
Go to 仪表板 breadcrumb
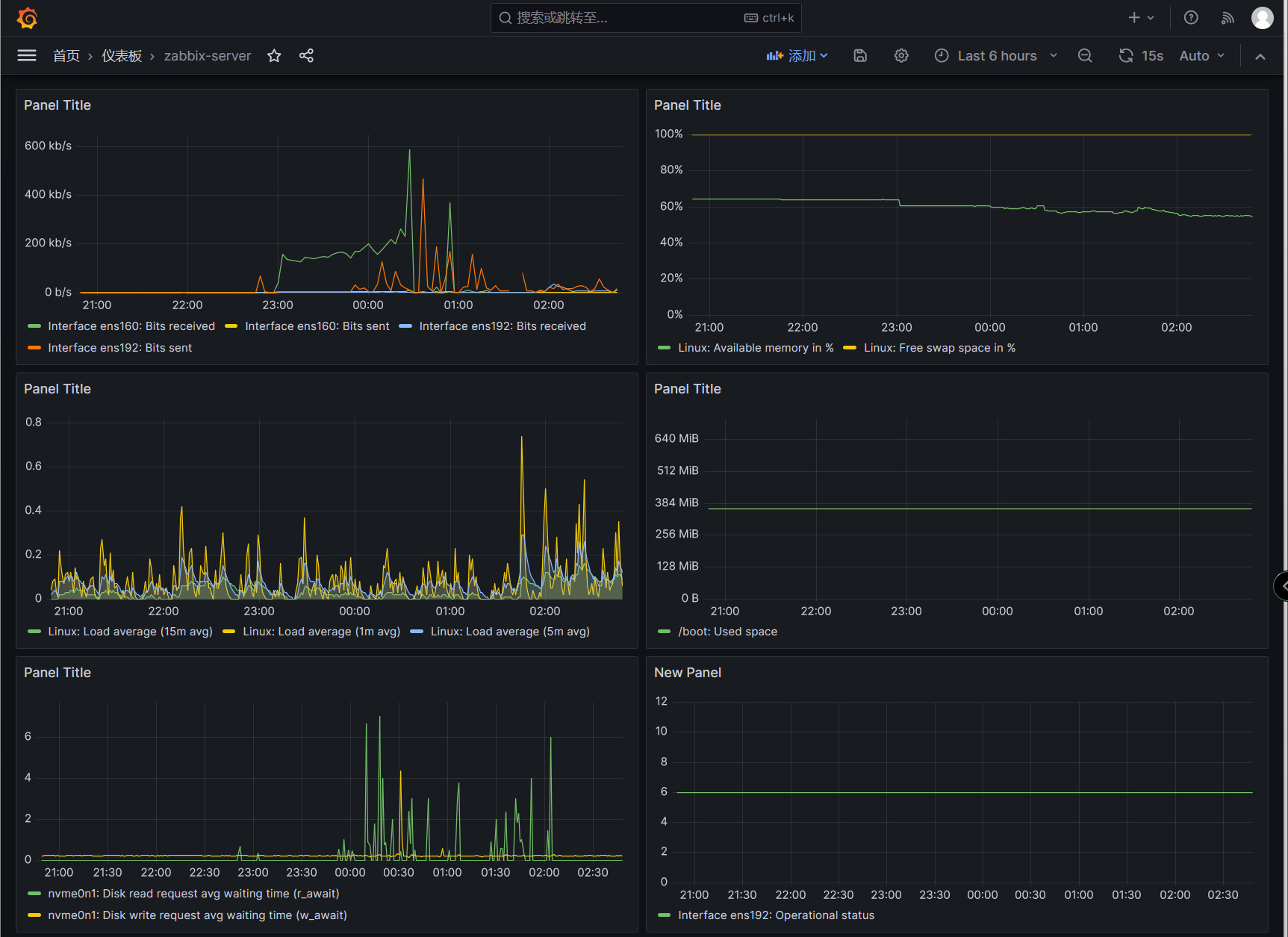click(x=122, y=56)
